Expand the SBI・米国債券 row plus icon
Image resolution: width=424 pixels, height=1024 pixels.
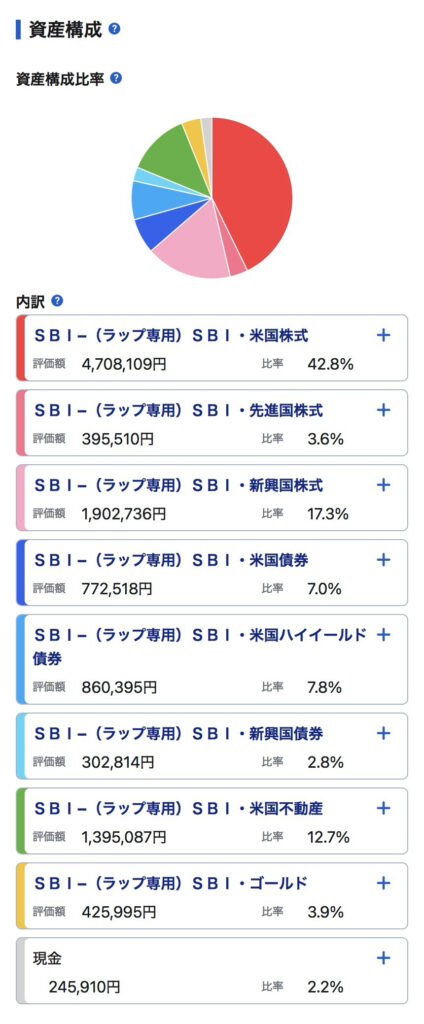(383, 560)
